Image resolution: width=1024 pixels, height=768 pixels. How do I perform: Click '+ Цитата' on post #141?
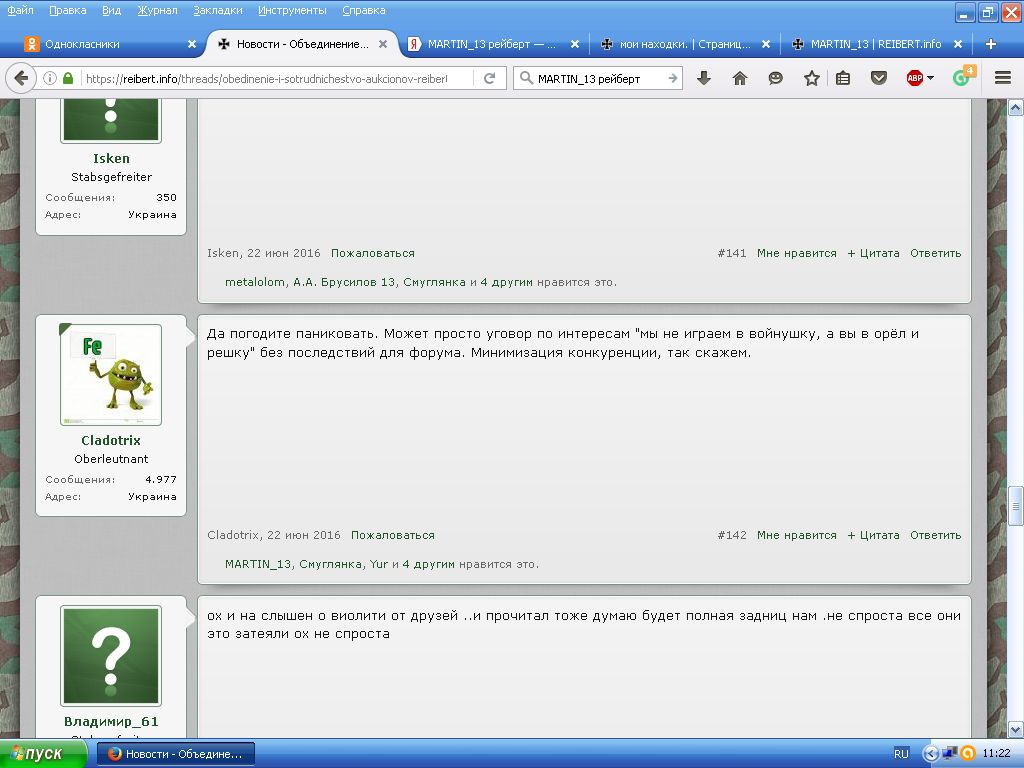[873, 253]
